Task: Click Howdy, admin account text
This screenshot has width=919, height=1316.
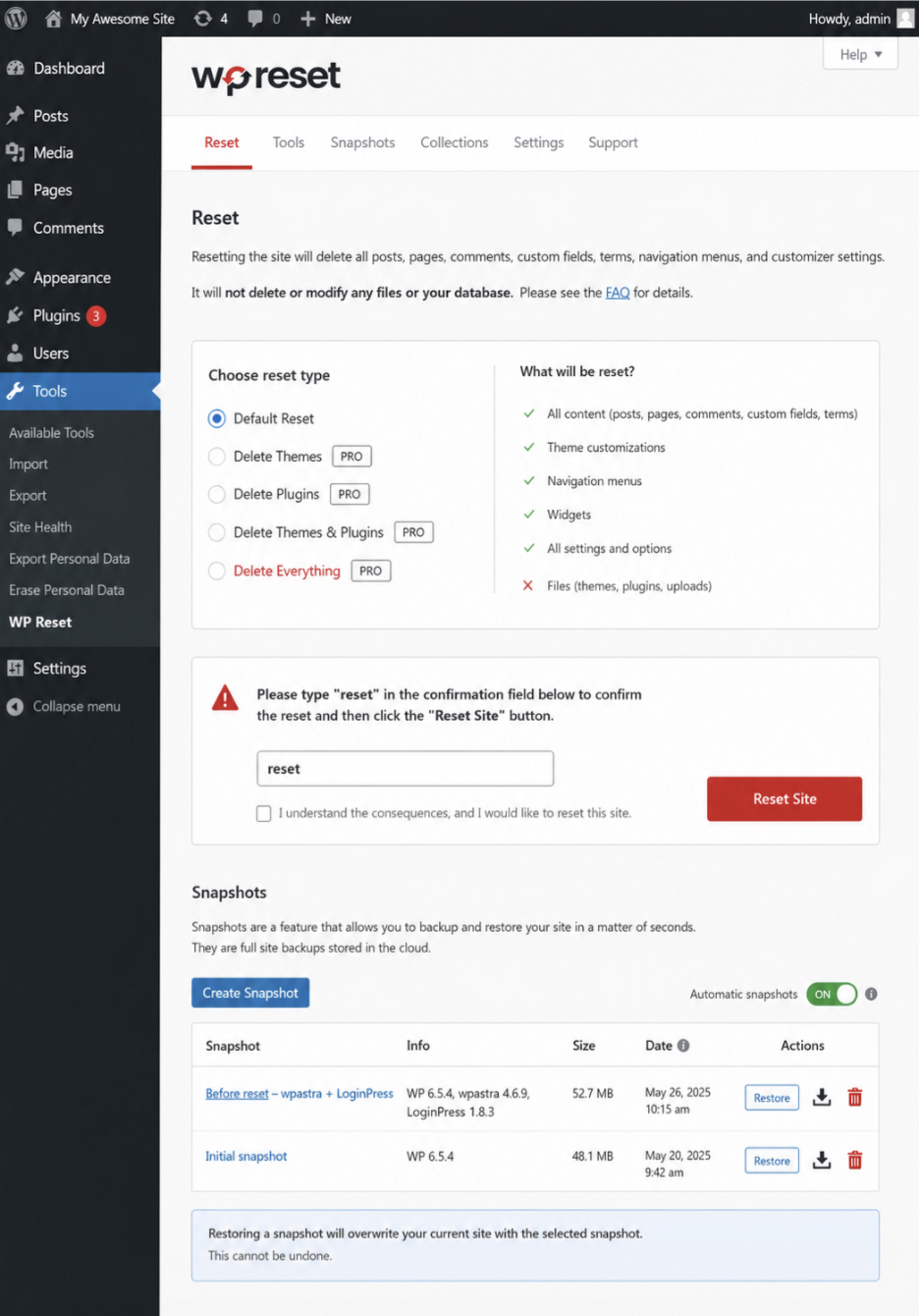Action: coord(849,19)
